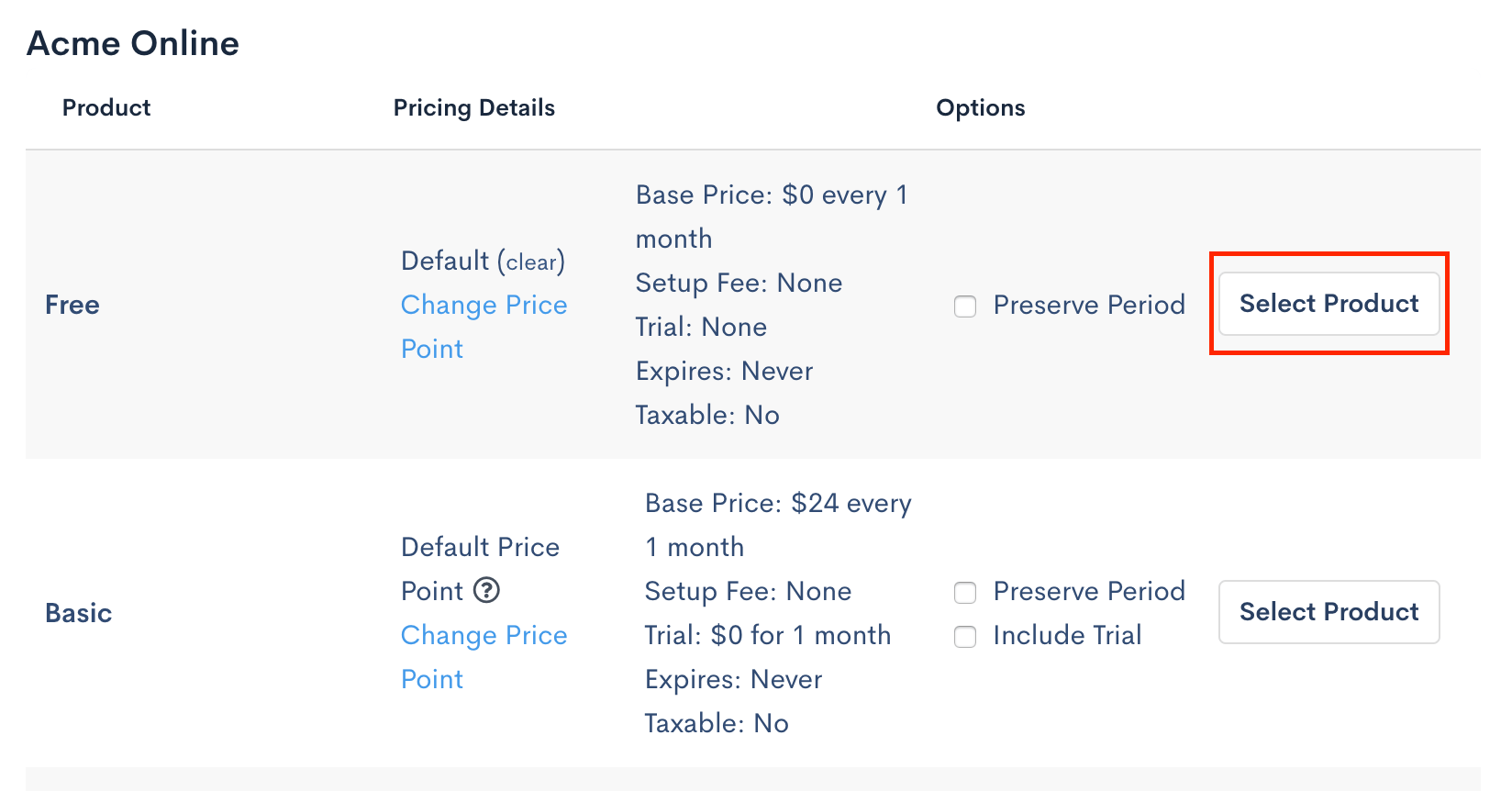The height and width of the screenshot is (791, 1512).
Task: Click the clear link in the Free row
Action: (x=531, y=262)
